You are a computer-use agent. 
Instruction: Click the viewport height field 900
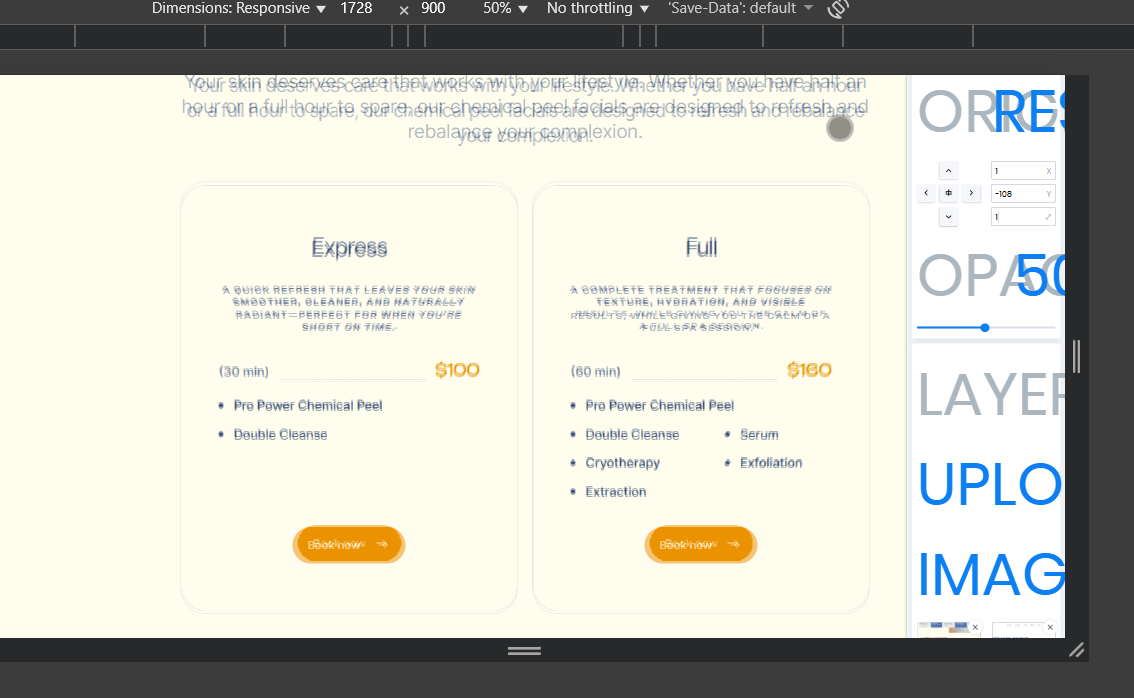[x=433, y=9]
